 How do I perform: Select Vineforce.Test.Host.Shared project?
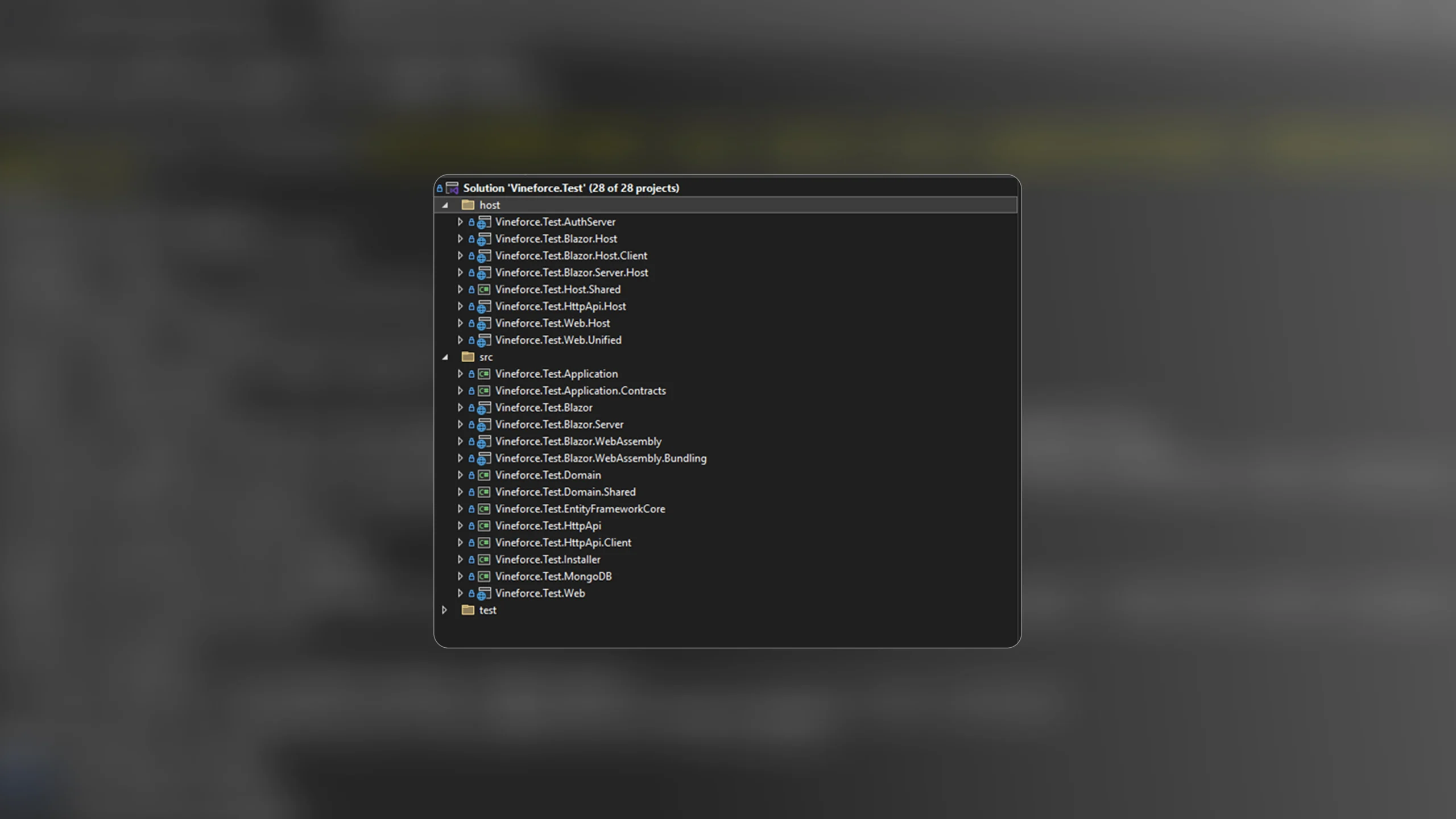558,289
